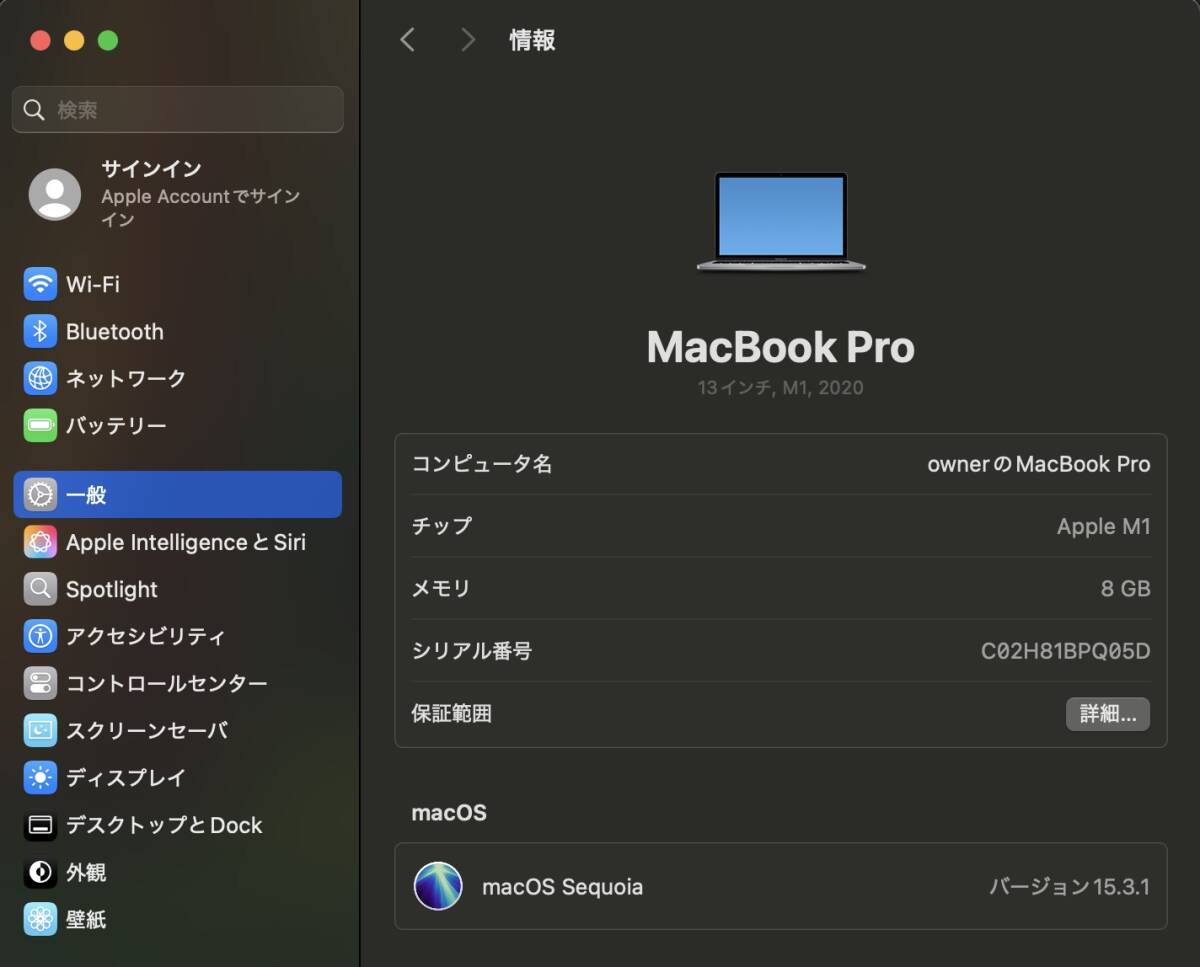Open Wi-Fi settings icon in sidebar
Viewport: 1200px width, 967px height.
point(40,284)
